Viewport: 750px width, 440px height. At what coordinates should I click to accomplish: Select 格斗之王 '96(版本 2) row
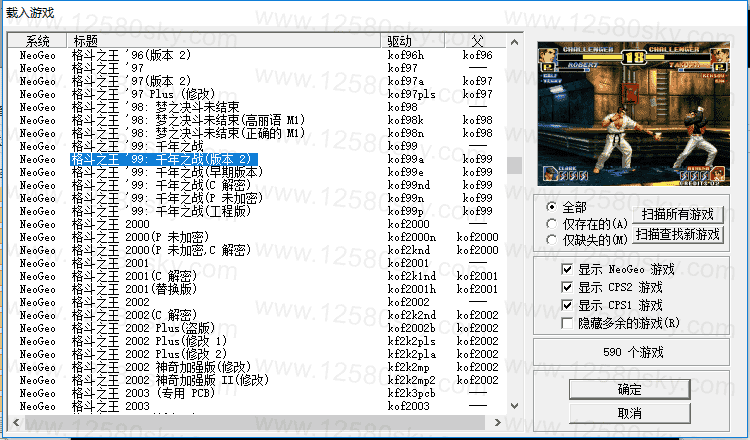(x=256, y=55)
